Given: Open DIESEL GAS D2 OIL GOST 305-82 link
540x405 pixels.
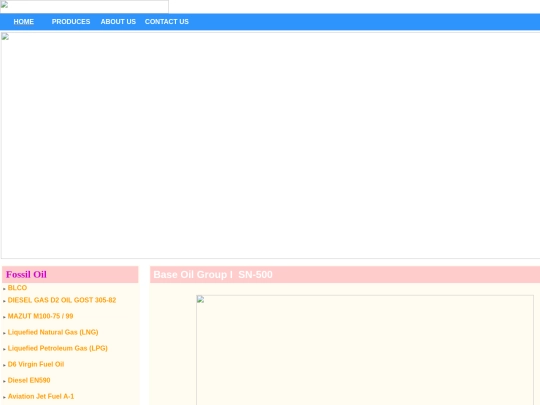Looking at the screenshot, I should point(62,300).
